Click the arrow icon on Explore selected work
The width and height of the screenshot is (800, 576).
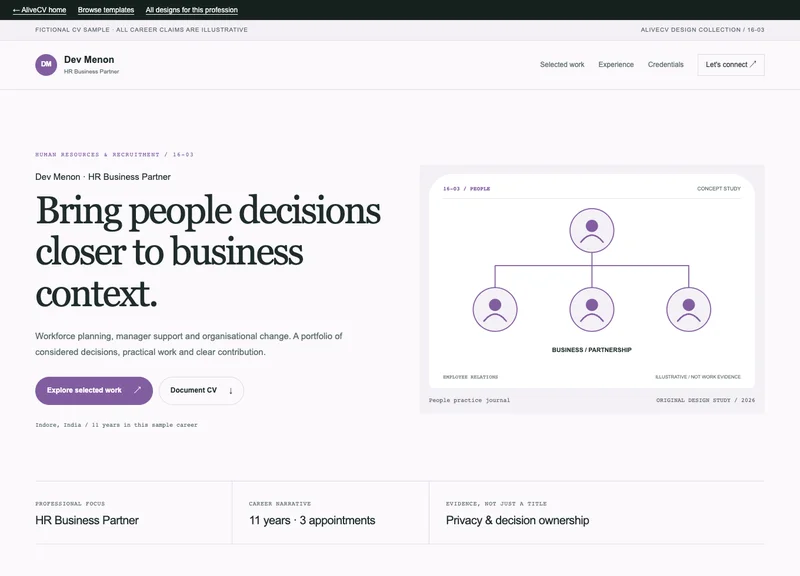pyautogui.click(x=137, y=390)
